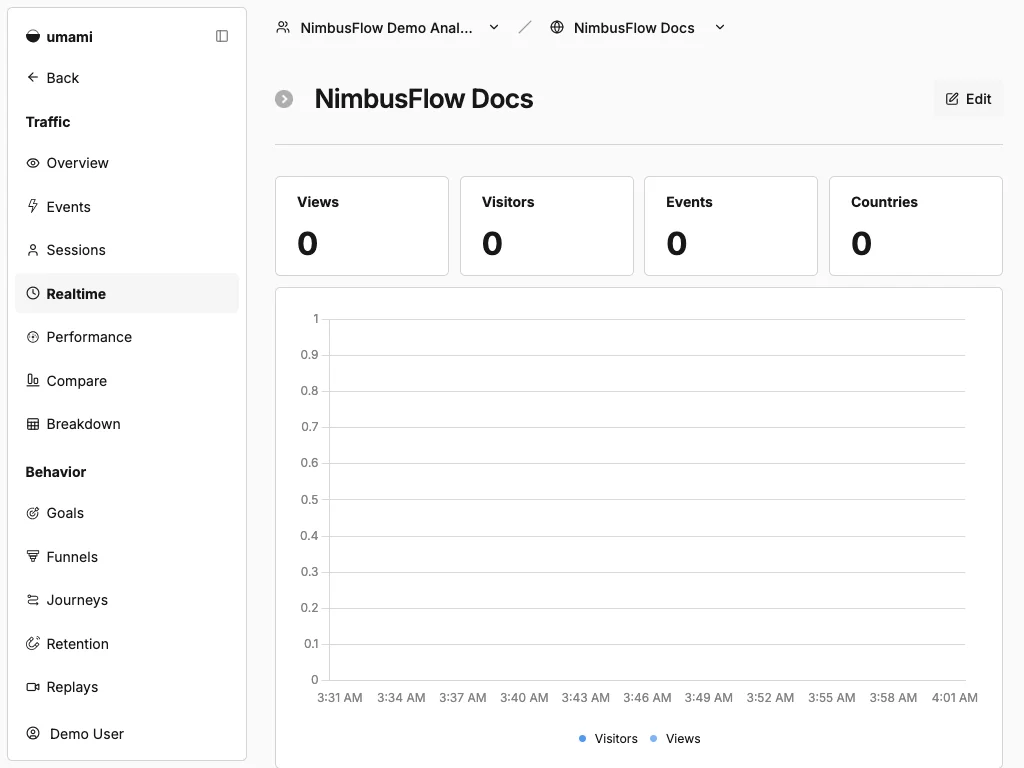This screenshot has height=768, width=1024.
Task: Open the NimbusFlow Docs website dropdown chevron
Action: [720, 27]
